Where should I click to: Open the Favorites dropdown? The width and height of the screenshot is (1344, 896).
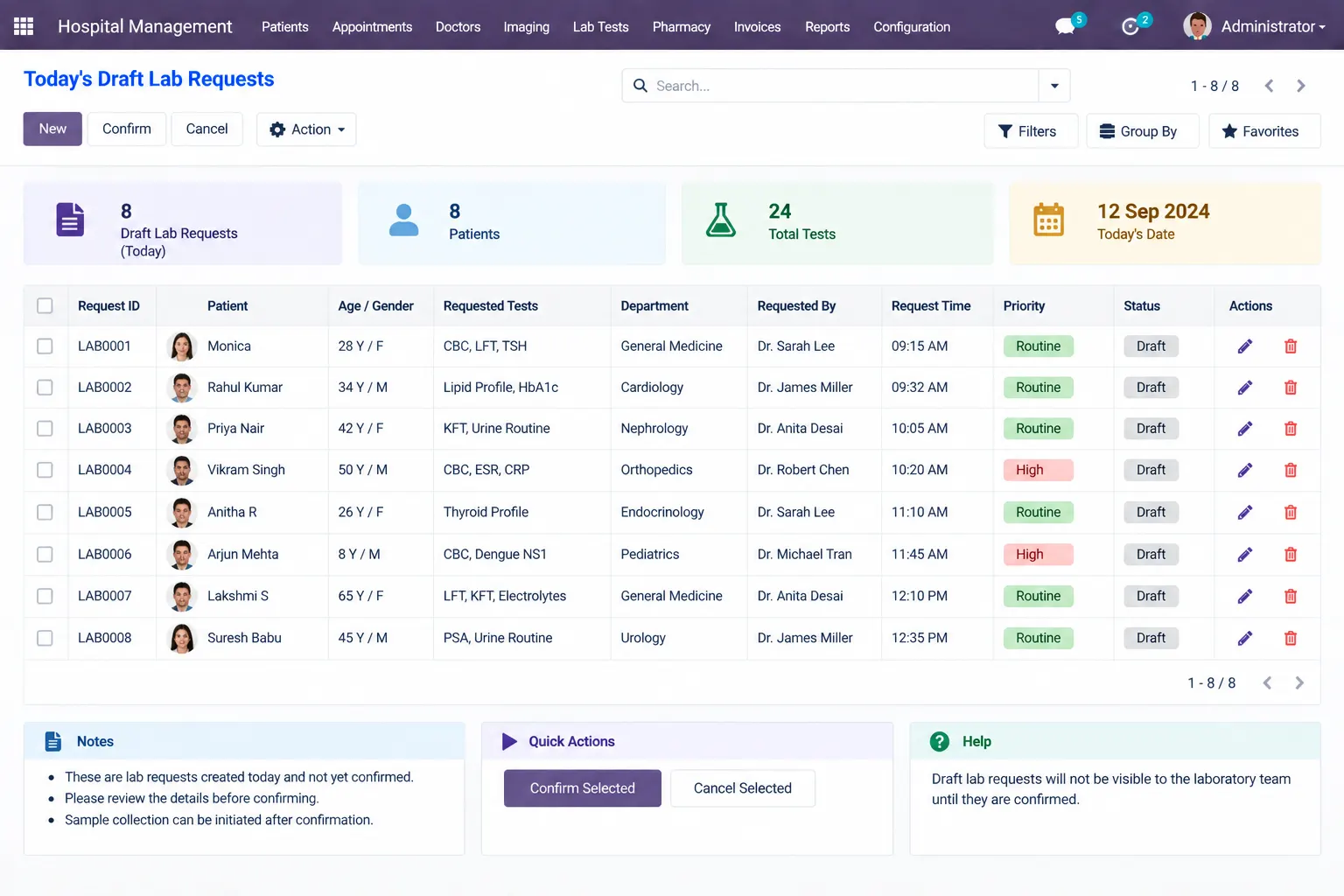pyautogui.click(x=1264, y=131)
